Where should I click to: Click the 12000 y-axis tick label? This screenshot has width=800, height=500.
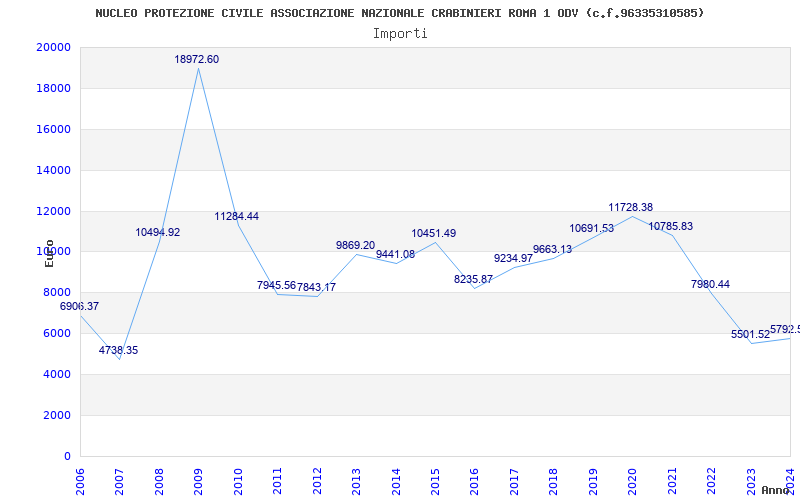tap(54, 211)
